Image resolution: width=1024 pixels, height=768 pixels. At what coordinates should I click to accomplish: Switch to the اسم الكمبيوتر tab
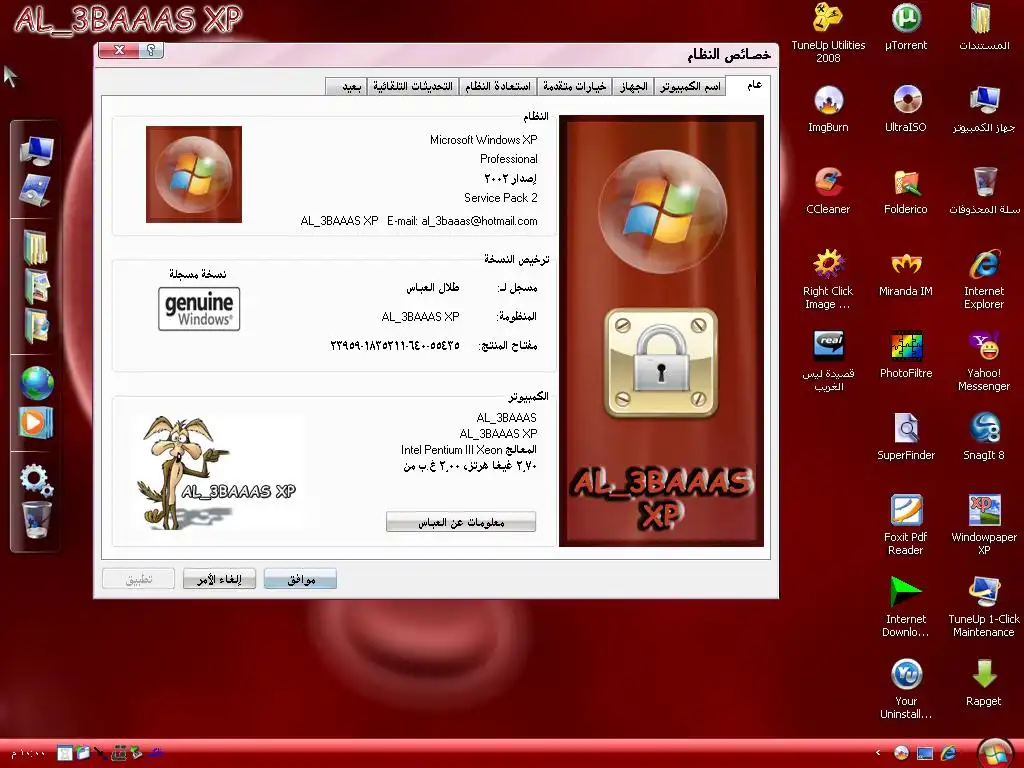pyautogui.click(x=690, y=86)
